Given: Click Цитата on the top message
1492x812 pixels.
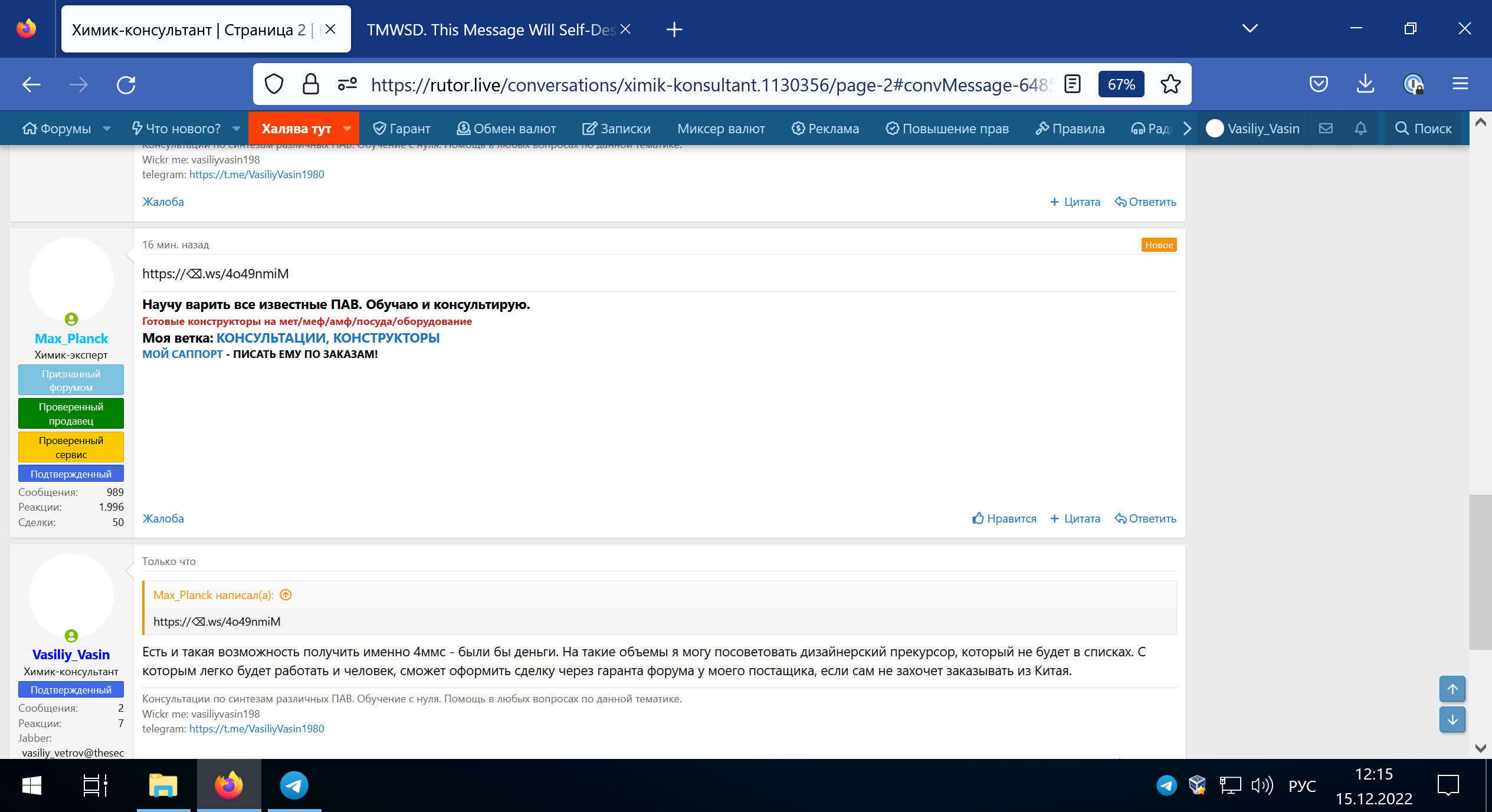Looking at the screenshot, I should click(x=1075, y=202).
